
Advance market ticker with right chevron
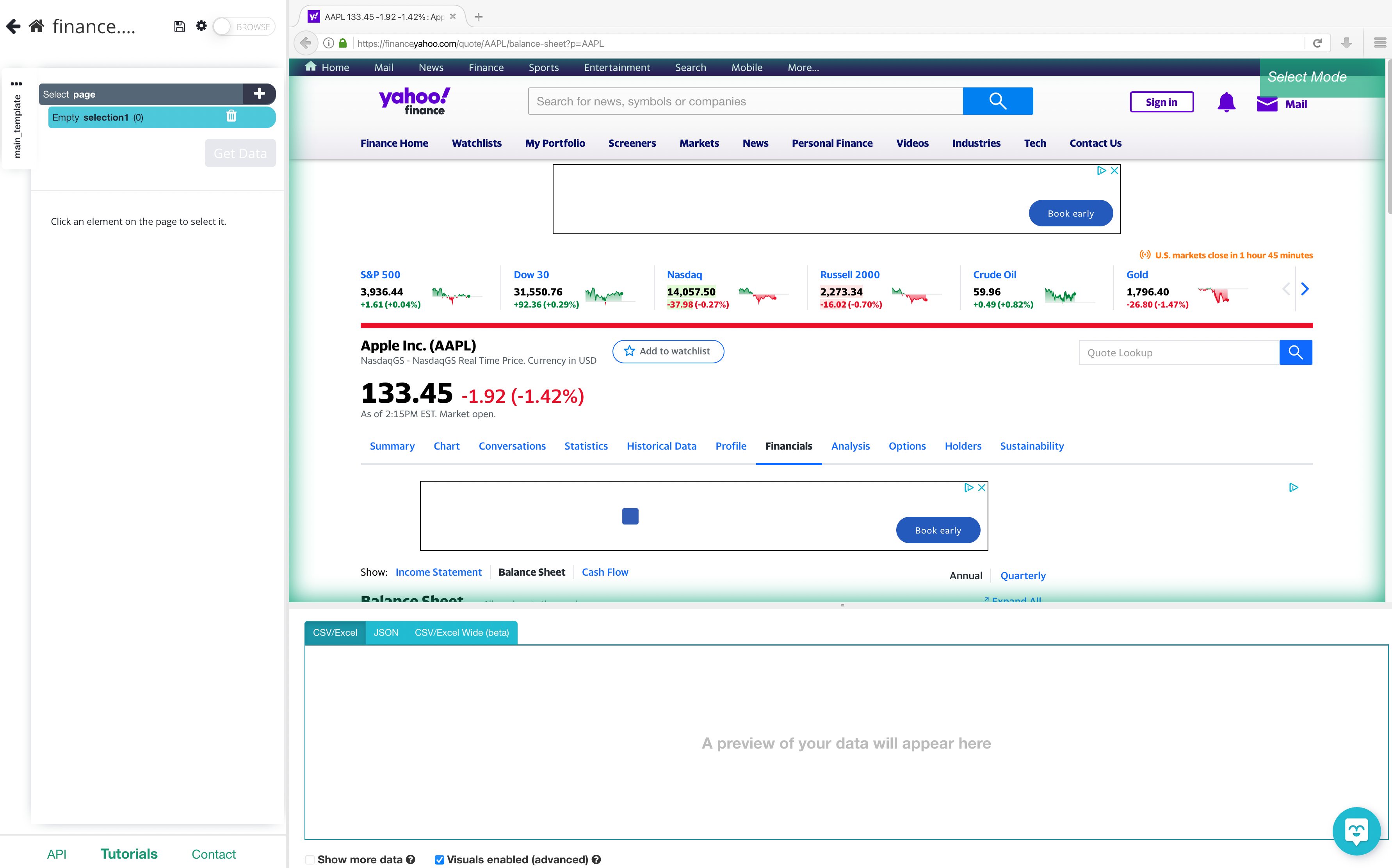(x=1305, y=289)
